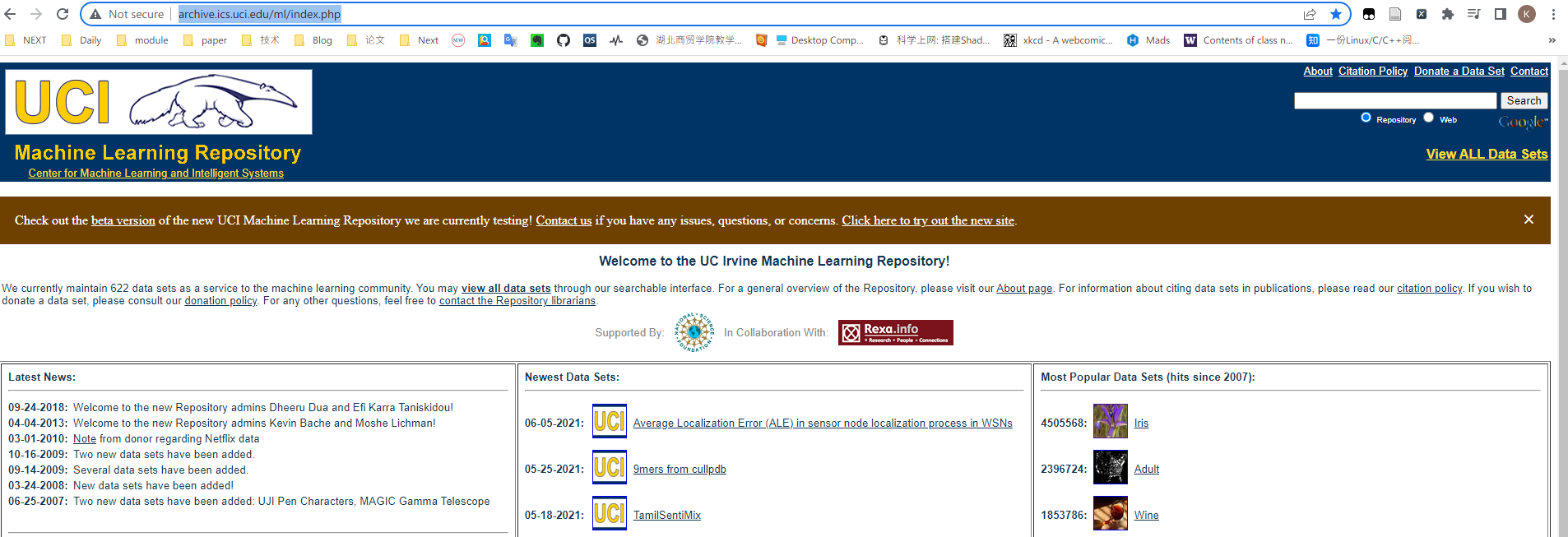Image resolution: width=1568 pixels, height=537 pixels.
Task: Click the share page icon in the address bar
Action: click(x=1310, y=14)
